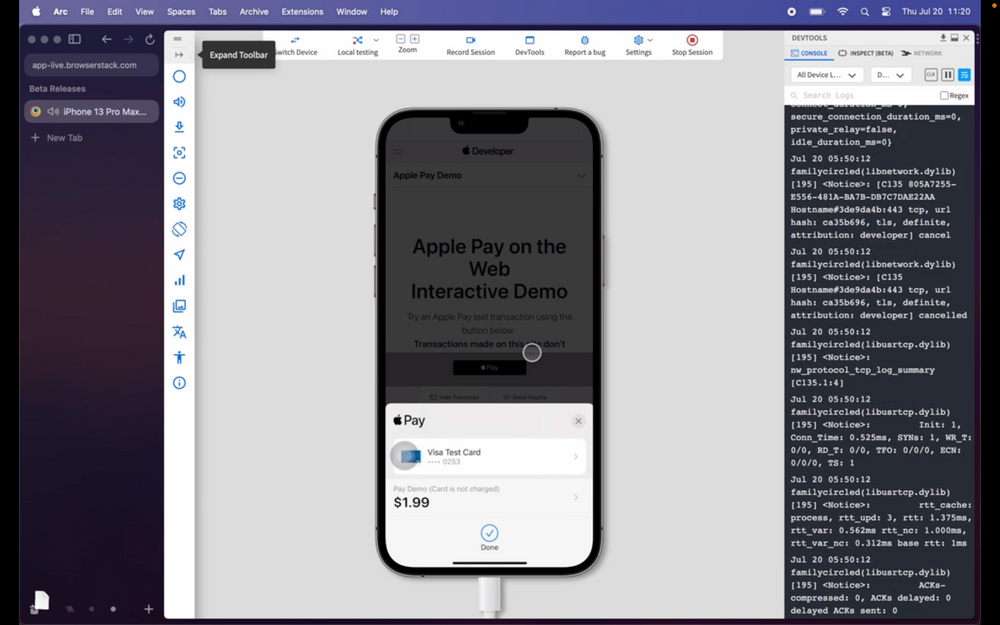Mute the device audio from the sidebar
The image size is (1000, 625).
(x=179, y=100)
